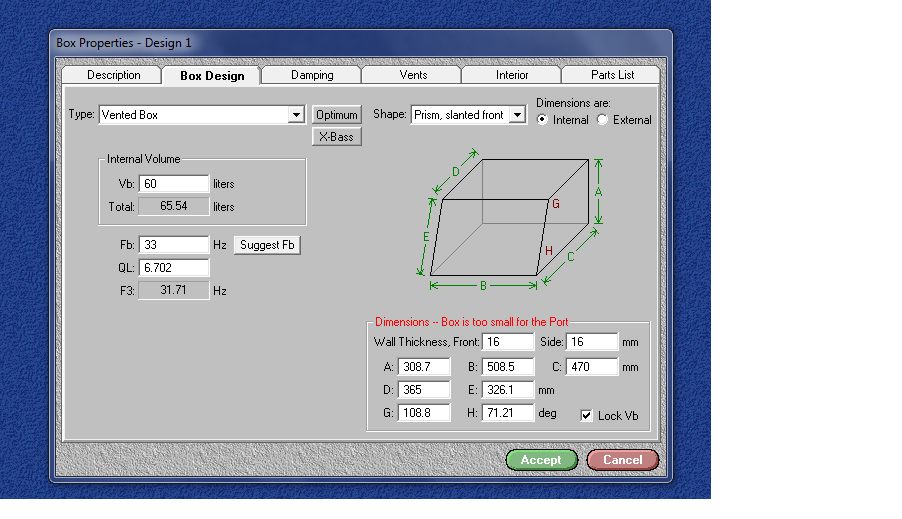Cancel the Box Properties dialog
This screenshot has height=519, width=902.
click(x=622, y=460)
